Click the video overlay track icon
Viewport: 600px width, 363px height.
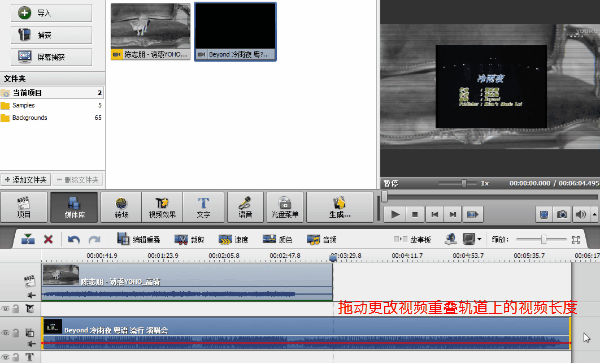click(x=30, y=332)
